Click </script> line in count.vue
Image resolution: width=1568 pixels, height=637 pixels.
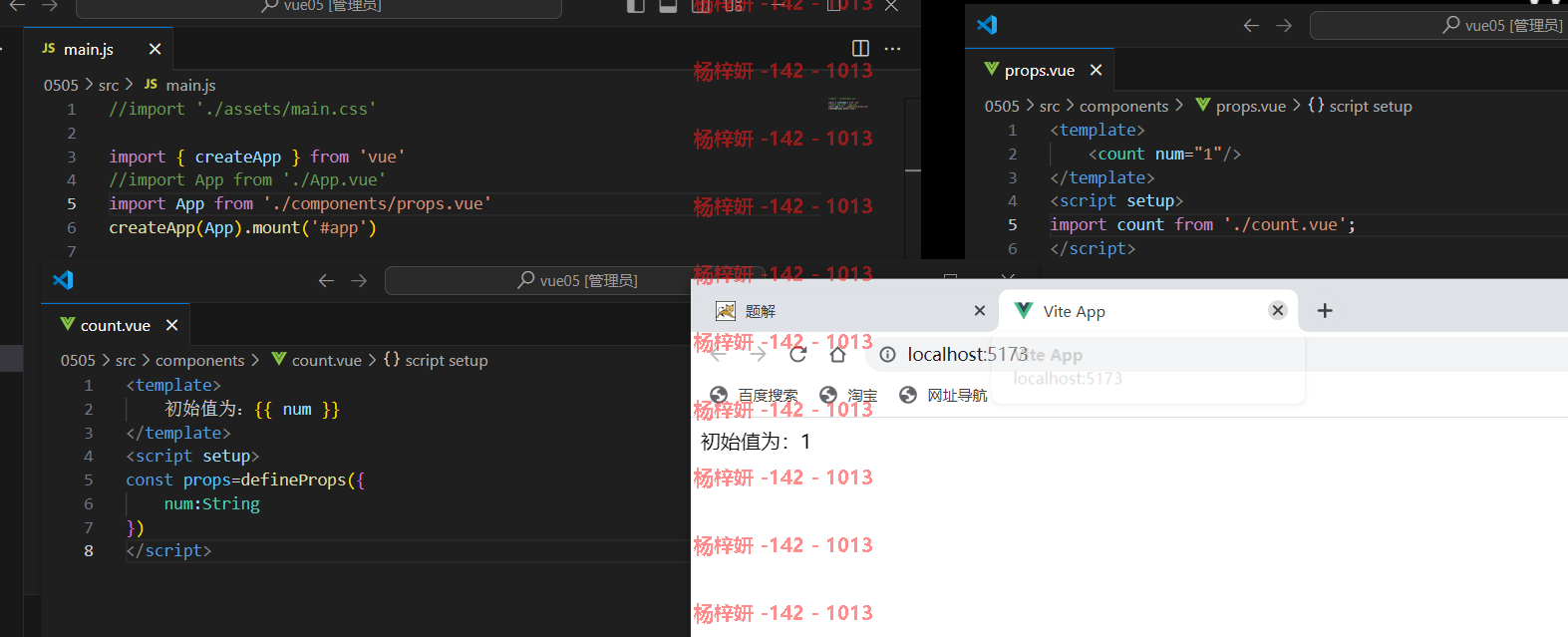[x=168, y=550]
